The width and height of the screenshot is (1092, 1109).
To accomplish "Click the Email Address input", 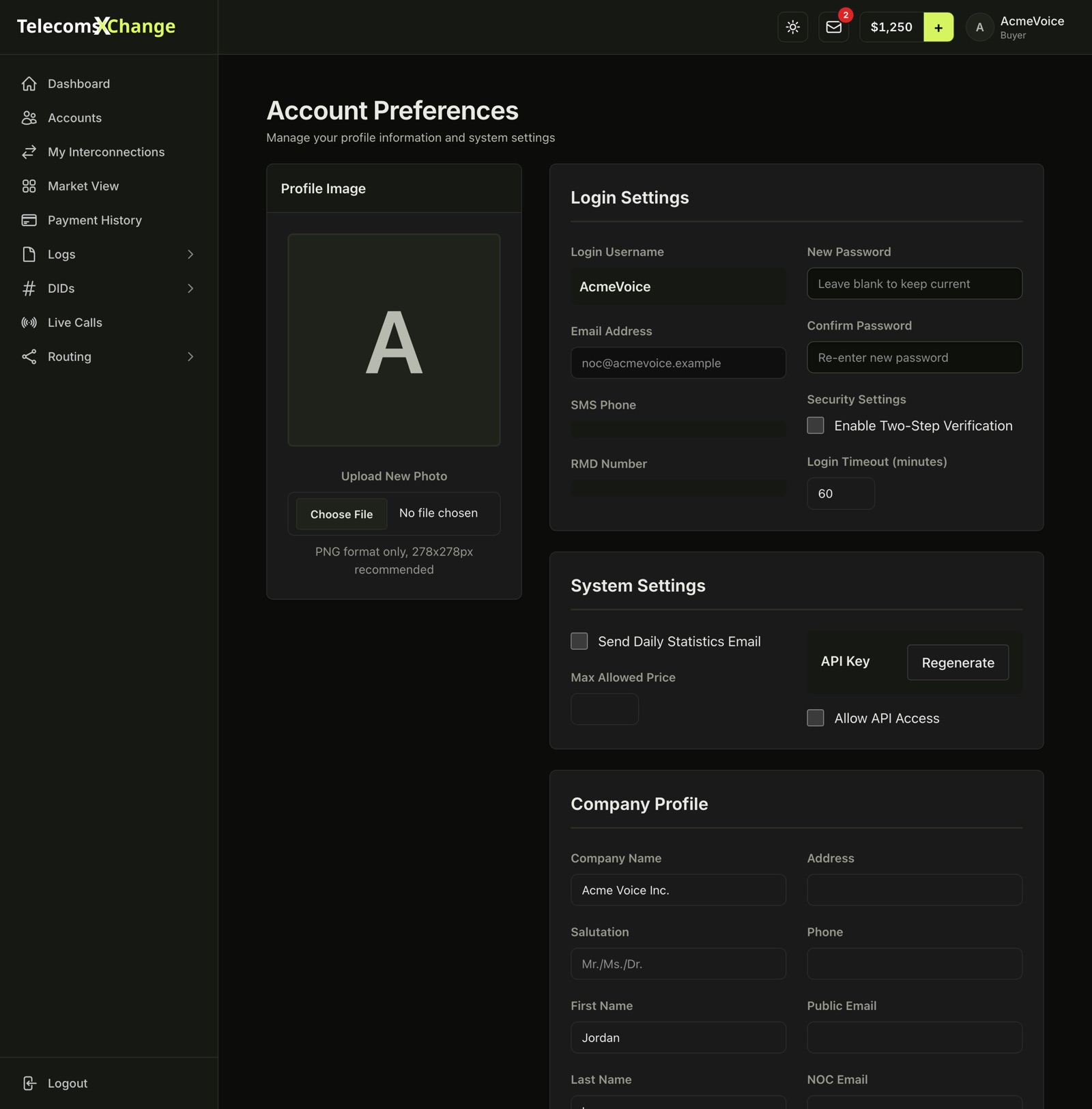I will tap(678, 363).
